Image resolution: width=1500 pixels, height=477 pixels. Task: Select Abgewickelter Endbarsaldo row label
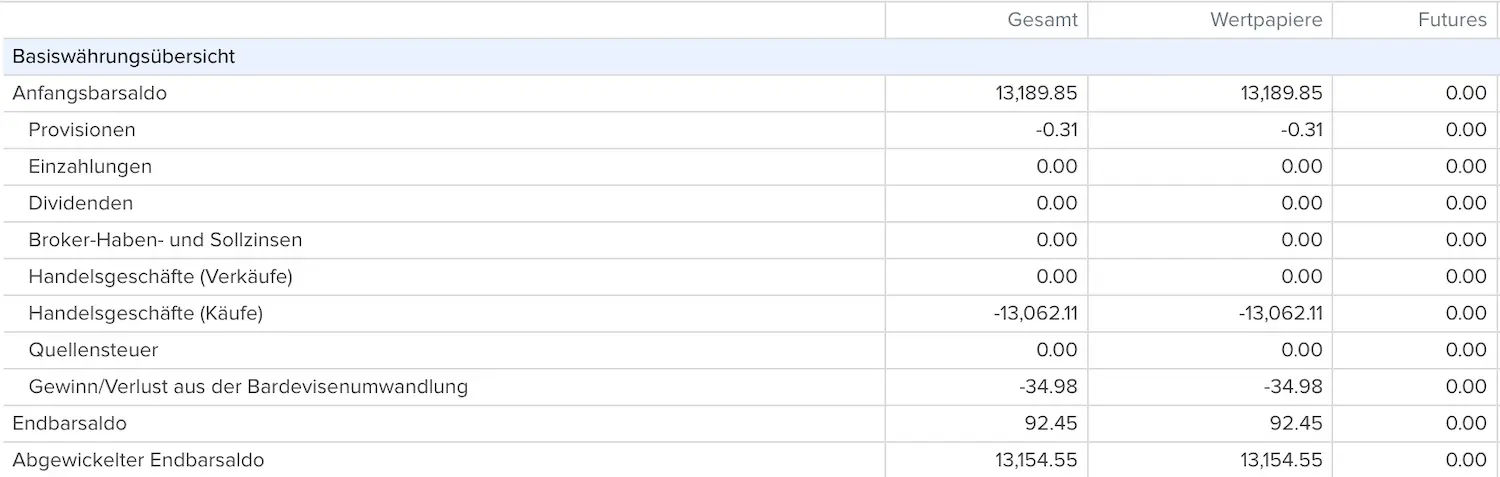coord(138,460)
